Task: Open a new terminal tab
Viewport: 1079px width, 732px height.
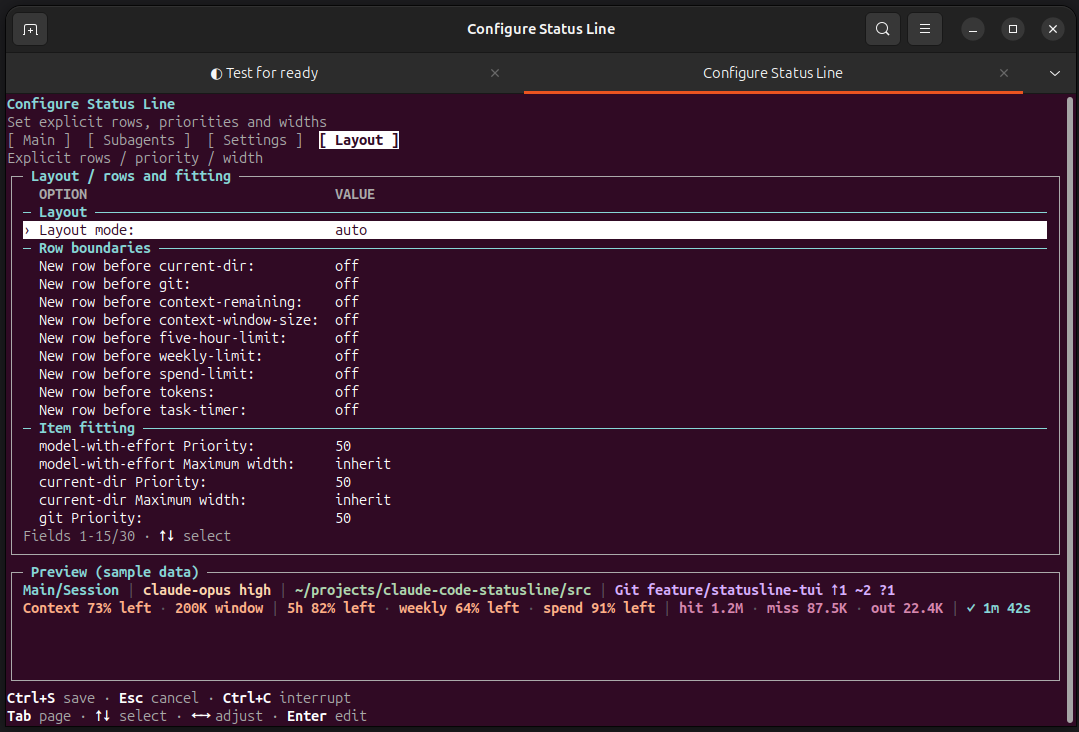Action: pos(30,30)
